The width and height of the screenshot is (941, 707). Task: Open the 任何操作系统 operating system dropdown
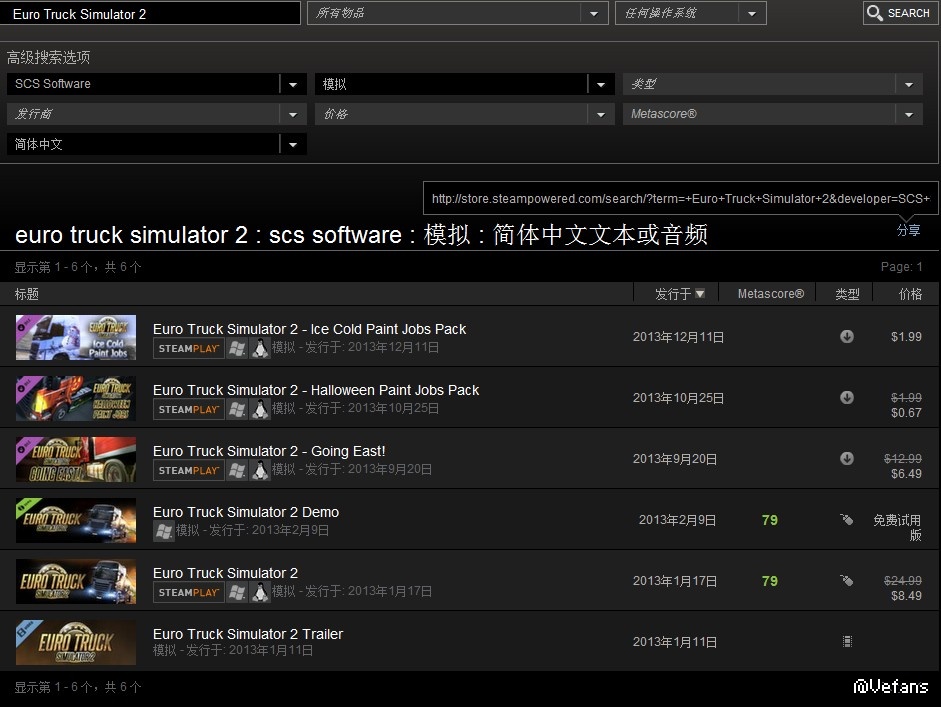pos(752,13)
